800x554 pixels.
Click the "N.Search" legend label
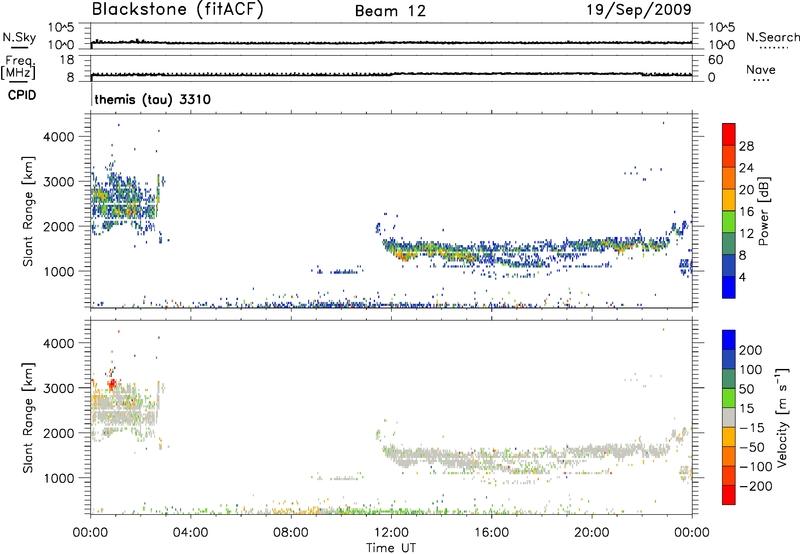[773, 37]
